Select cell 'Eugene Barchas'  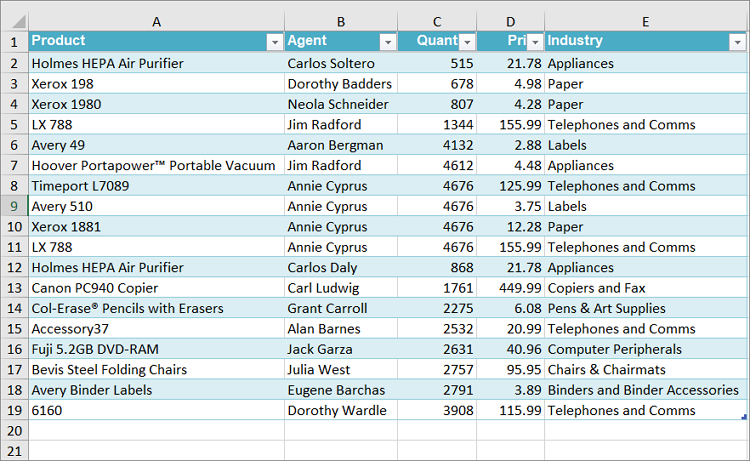[x=341, y=390]
